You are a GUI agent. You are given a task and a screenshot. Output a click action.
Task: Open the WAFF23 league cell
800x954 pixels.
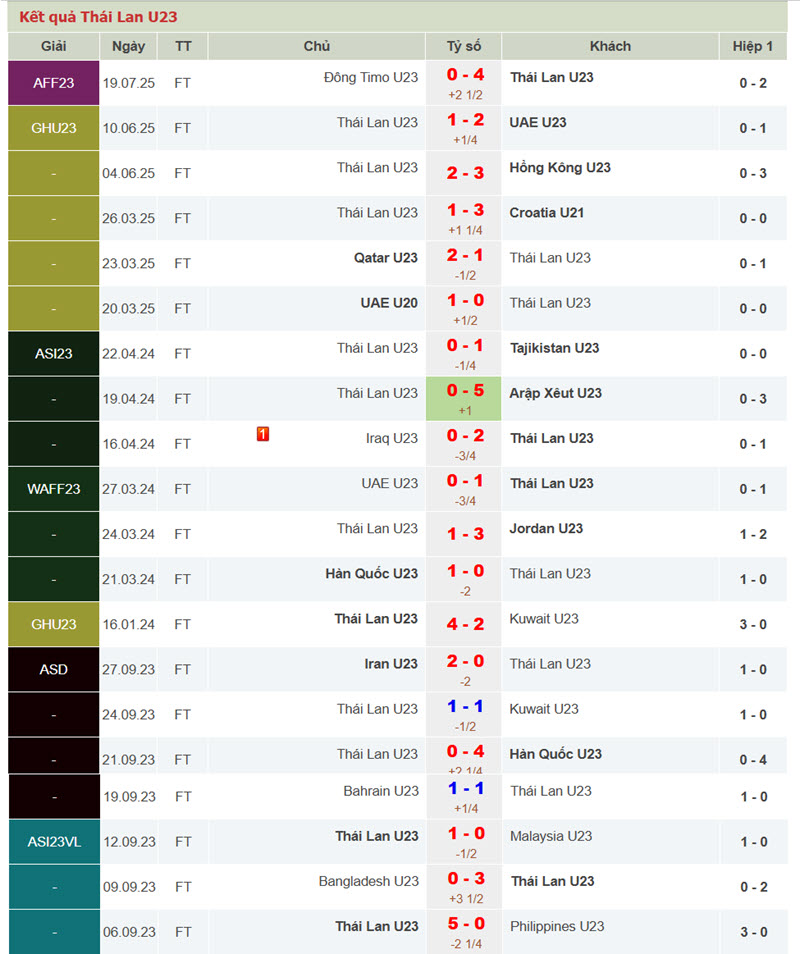pos(54,489)
